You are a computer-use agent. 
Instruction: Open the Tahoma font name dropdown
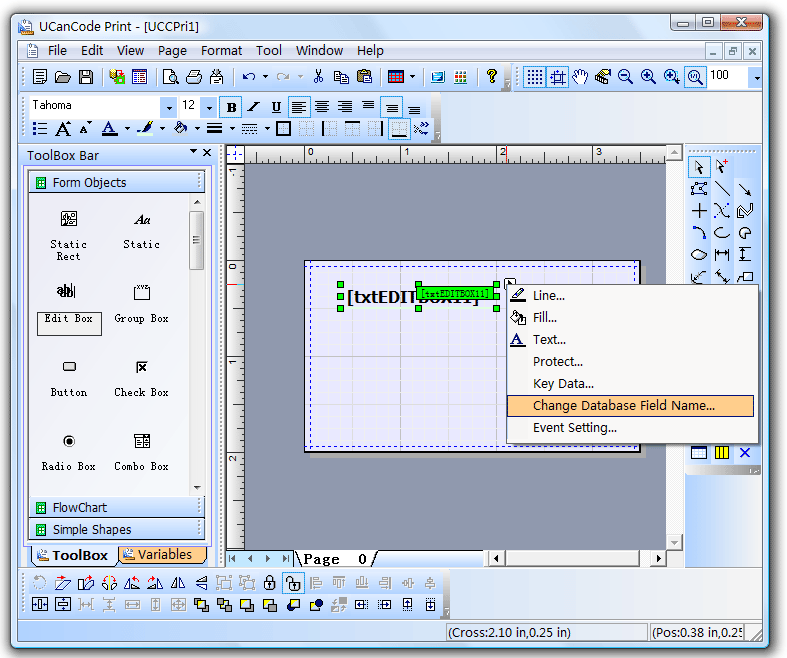[x=169, y=107]
